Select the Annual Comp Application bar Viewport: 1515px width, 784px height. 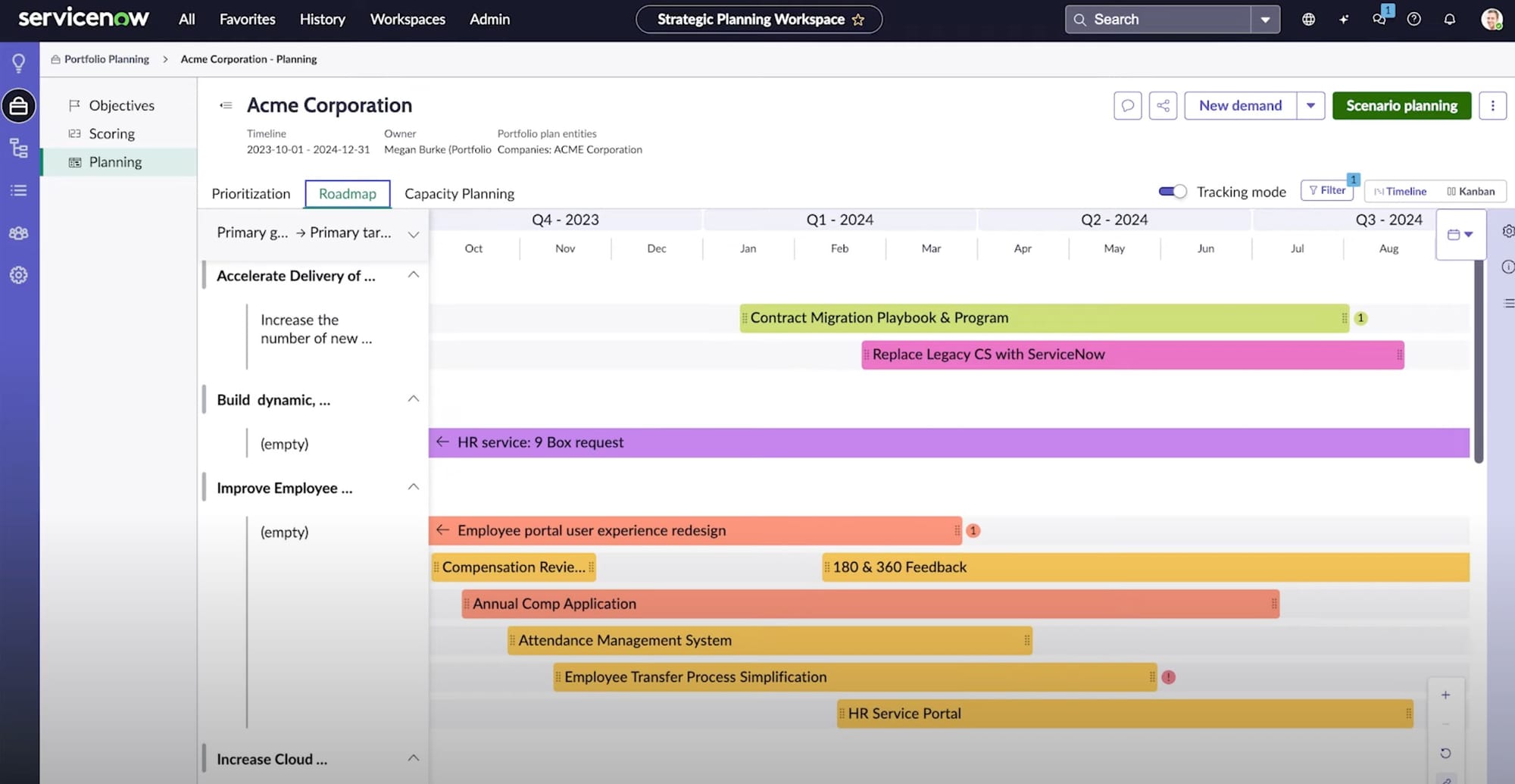pos(870,604)
